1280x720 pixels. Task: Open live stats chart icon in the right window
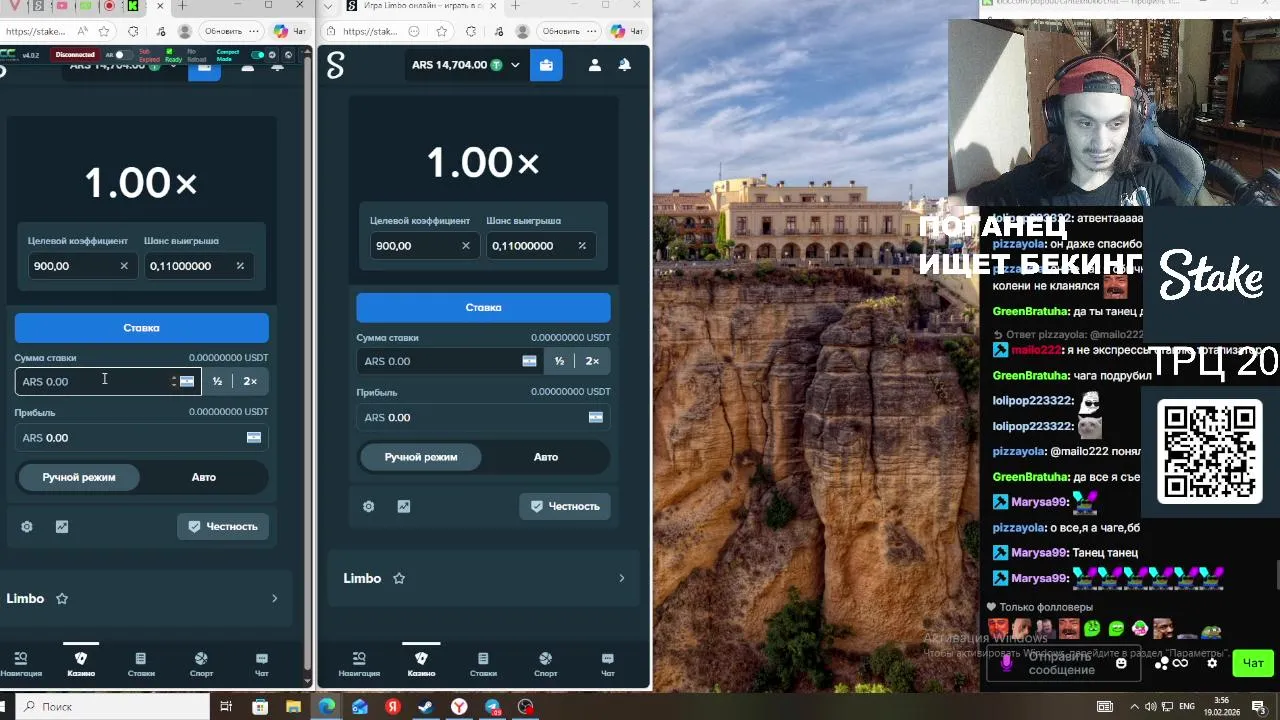pyautogui.click(x=404, y=507)
